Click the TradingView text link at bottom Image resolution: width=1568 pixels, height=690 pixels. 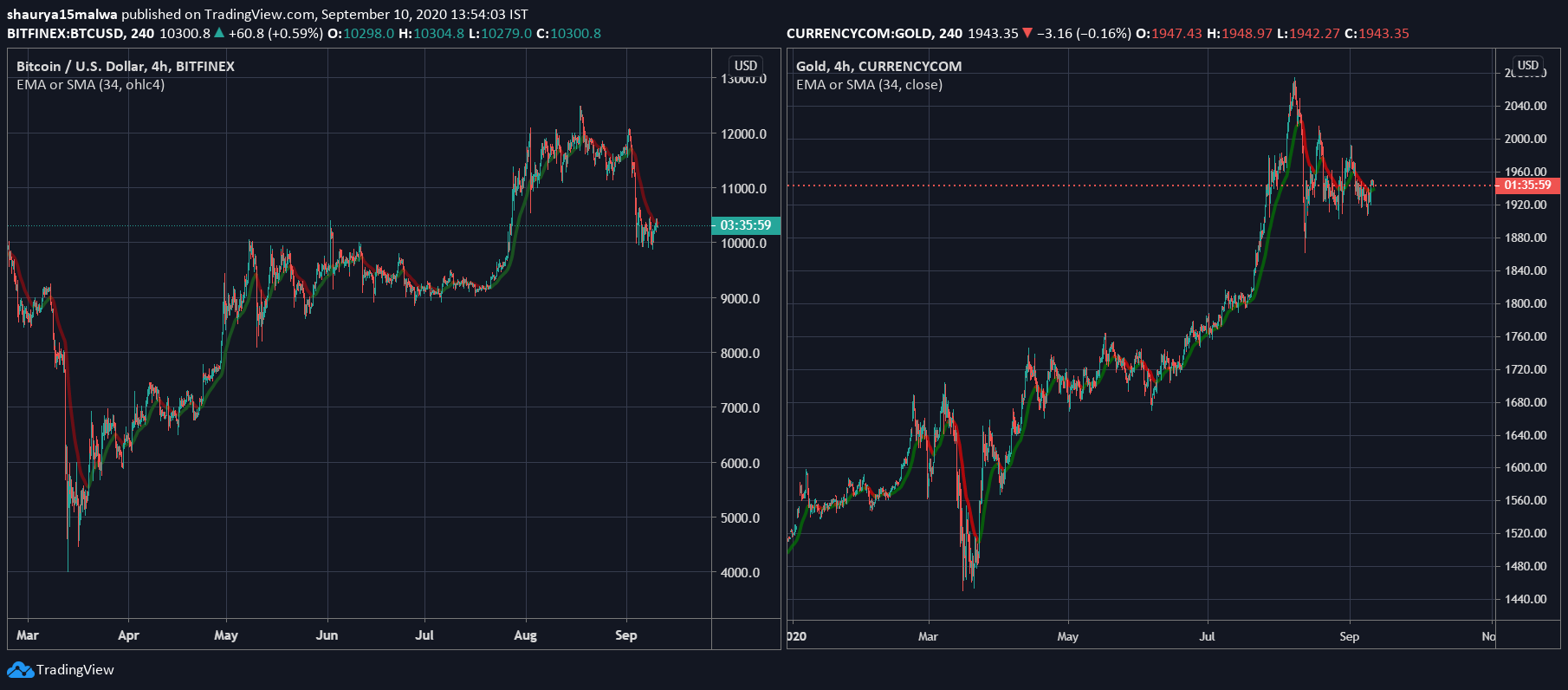tap(75, 670)
